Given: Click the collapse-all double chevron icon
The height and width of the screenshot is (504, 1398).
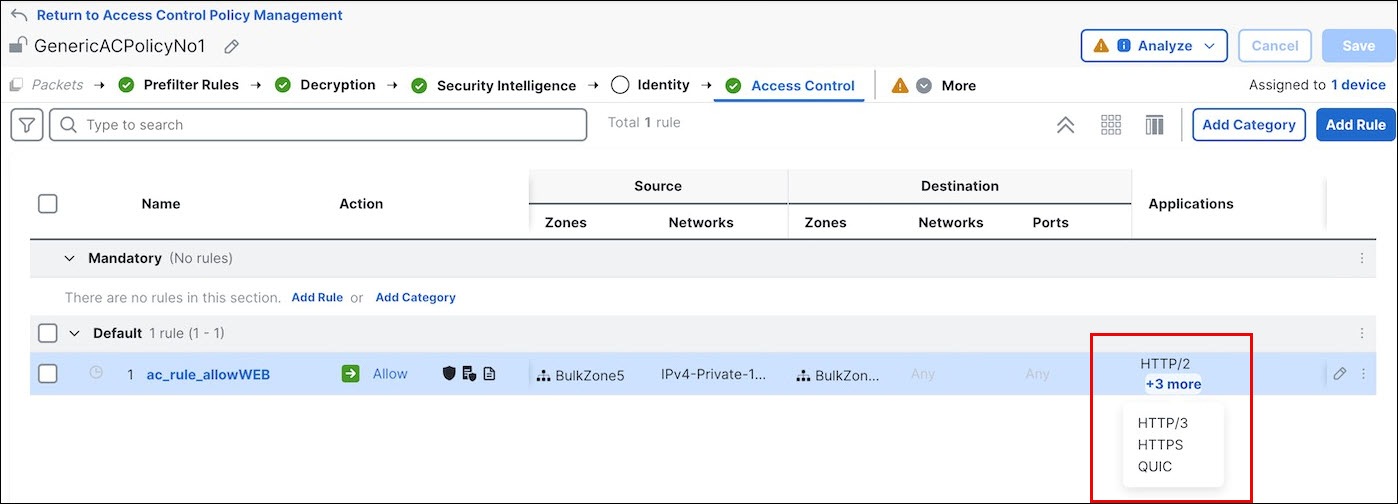Looking at the screenshot, I should (1066, 125).
